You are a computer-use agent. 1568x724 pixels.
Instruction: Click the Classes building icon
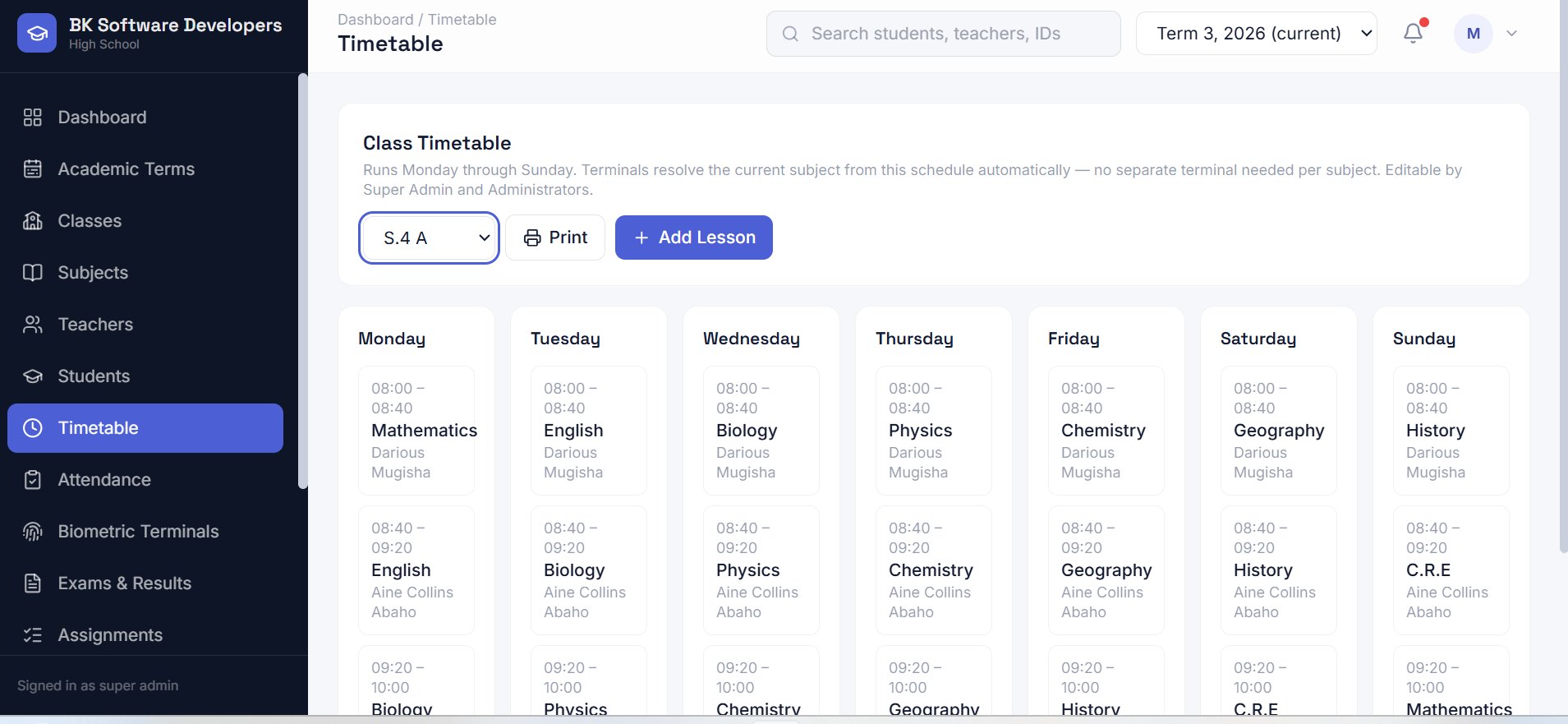(33, 221)
